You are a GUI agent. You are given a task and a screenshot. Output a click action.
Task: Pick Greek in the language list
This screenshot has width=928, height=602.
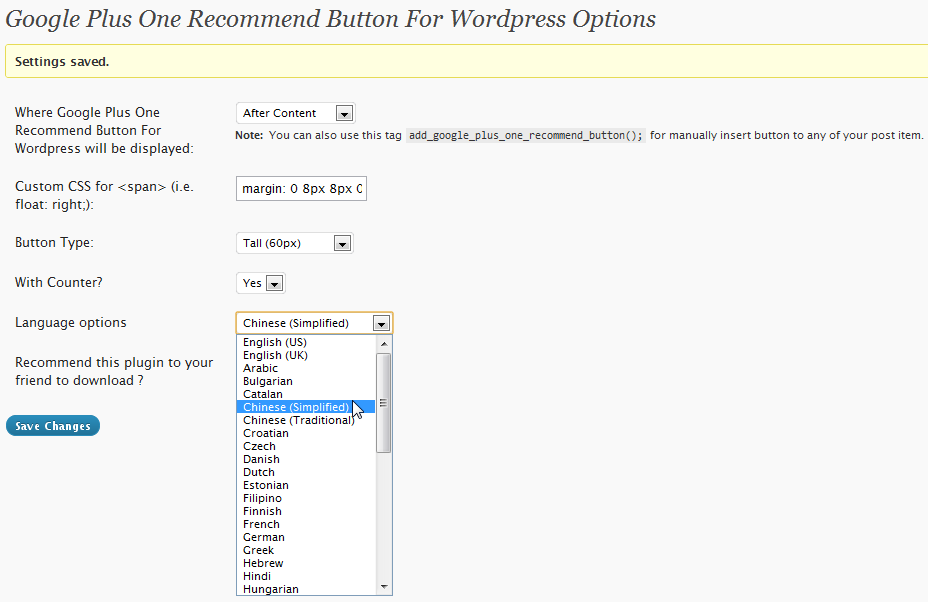coord(305,551)
